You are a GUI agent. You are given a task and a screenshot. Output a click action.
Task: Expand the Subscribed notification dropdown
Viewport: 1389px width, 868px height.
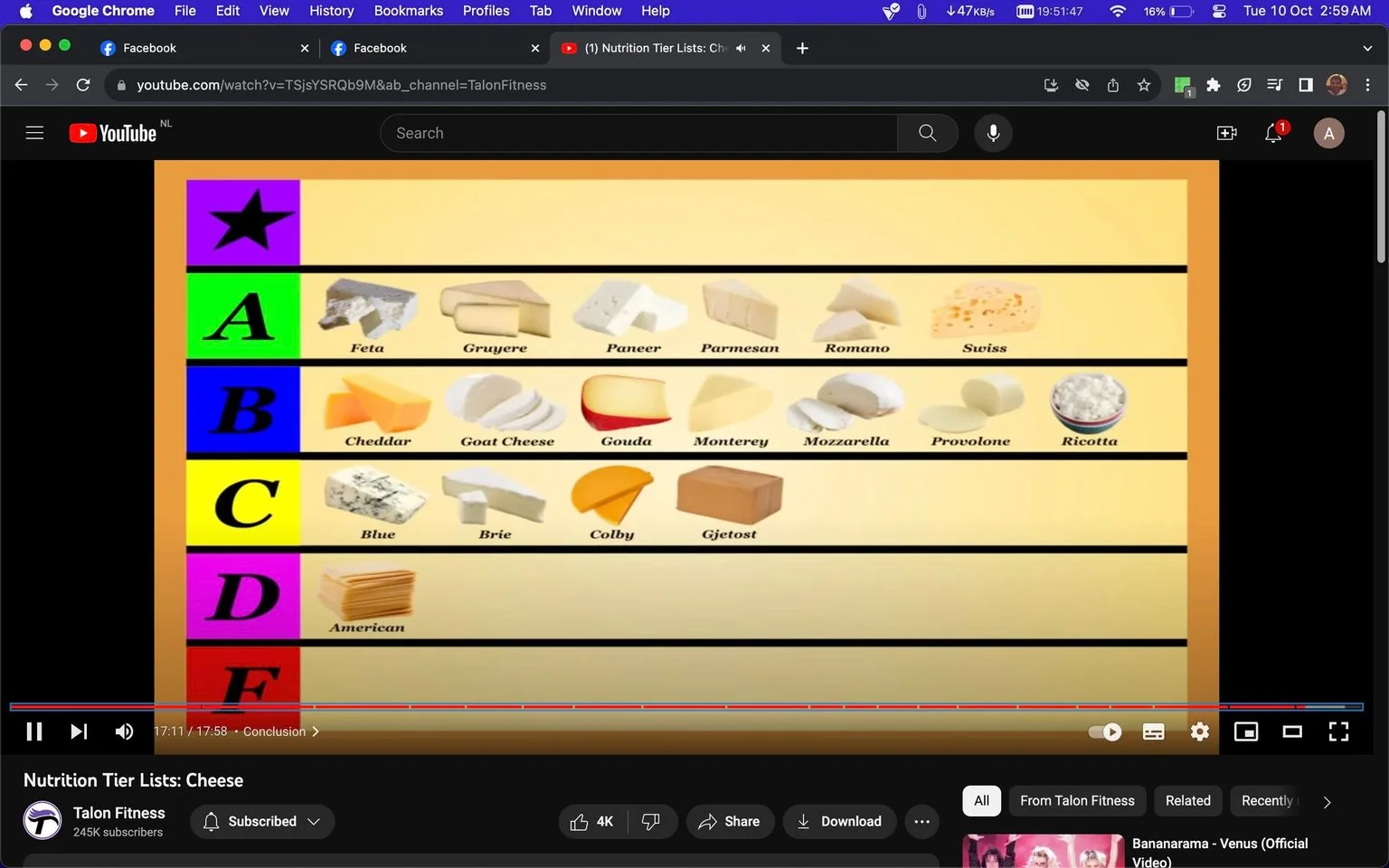[x=262, y=821]
